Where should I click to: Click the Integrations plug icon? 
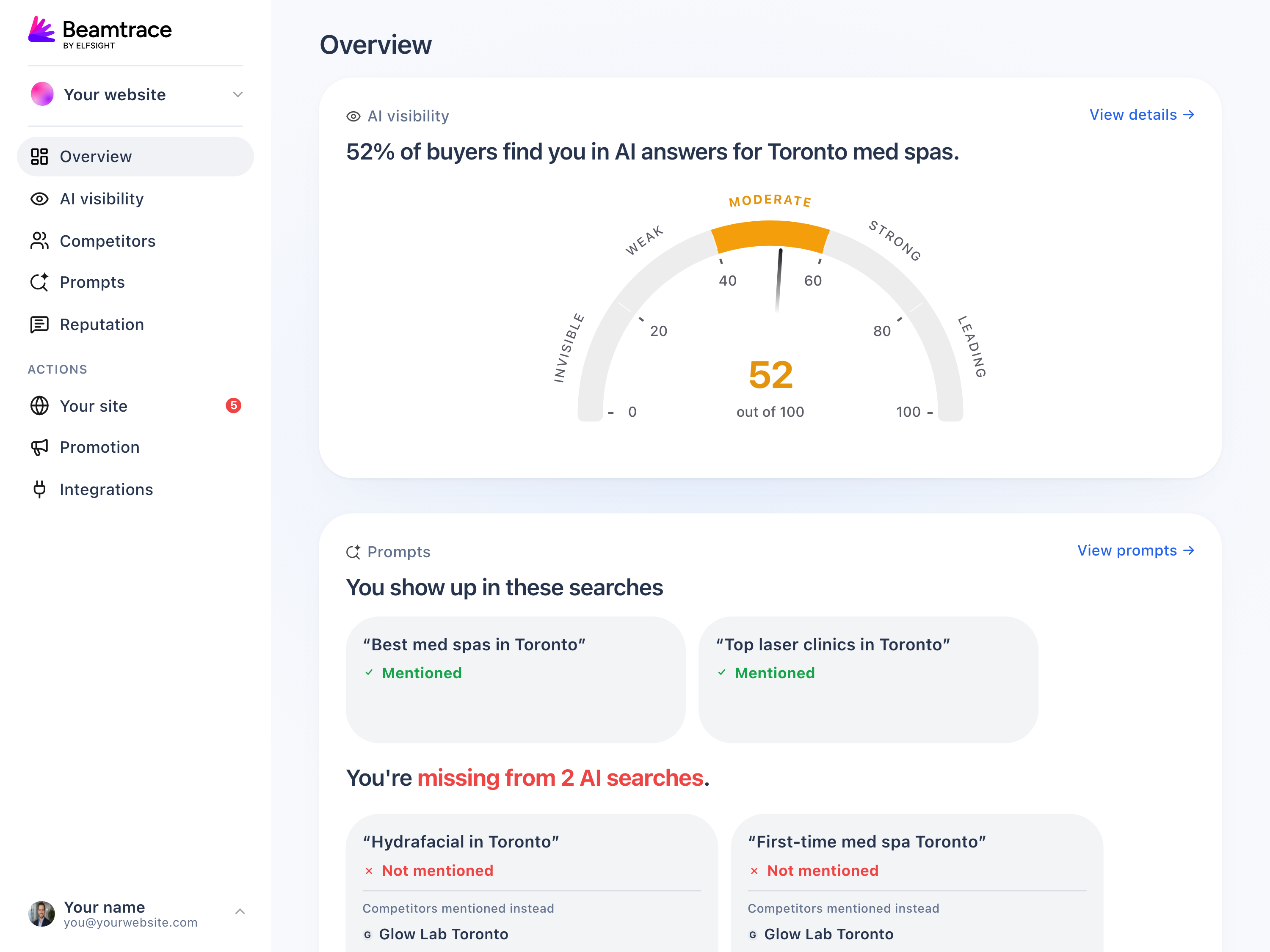pyautogui.click(x=39, y=490)
